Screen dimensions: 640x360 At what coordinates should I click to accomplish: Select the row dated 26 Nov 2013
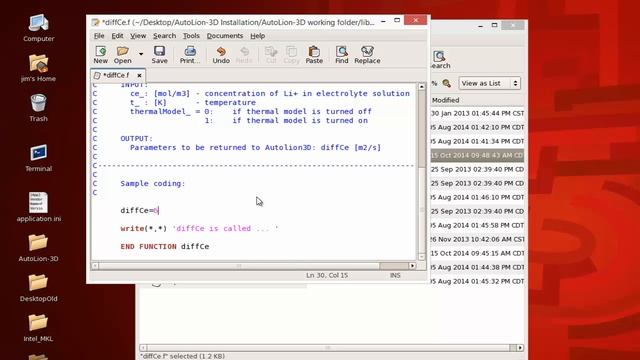[x=477, y=239]
